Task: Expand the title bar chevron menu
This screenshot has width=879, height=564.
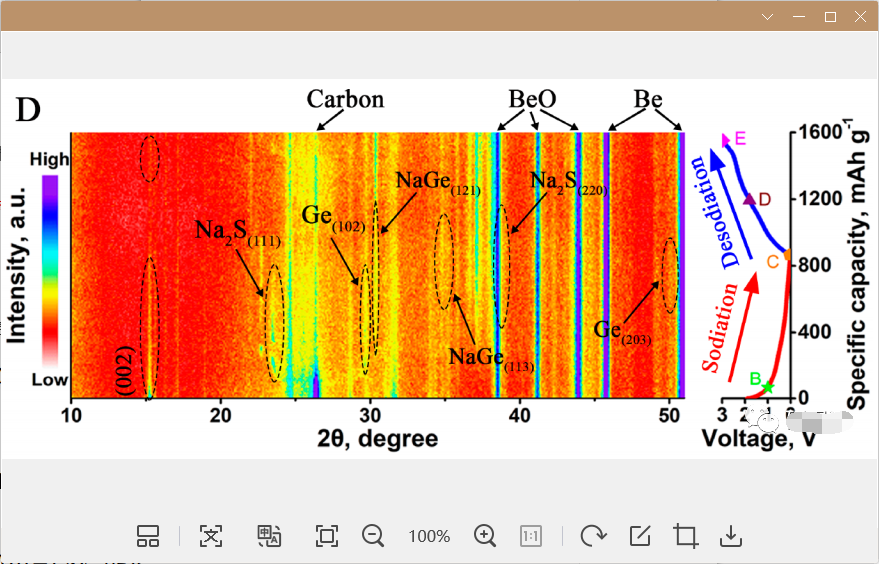Action: coord(767,17)
